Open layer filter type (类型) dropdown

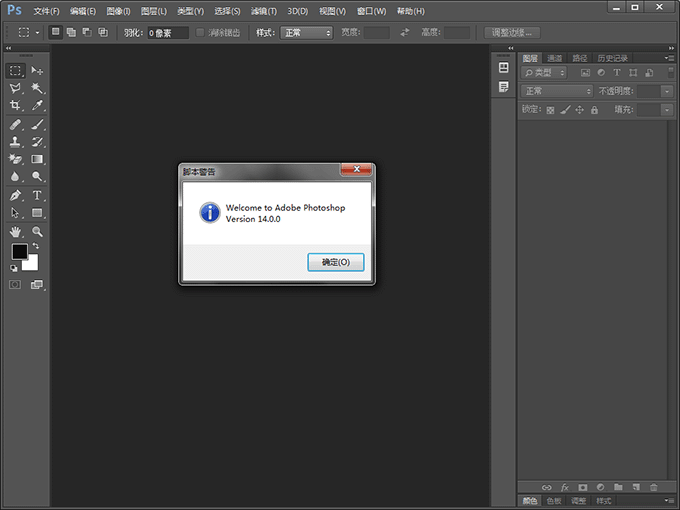click(x=544, y=73)
